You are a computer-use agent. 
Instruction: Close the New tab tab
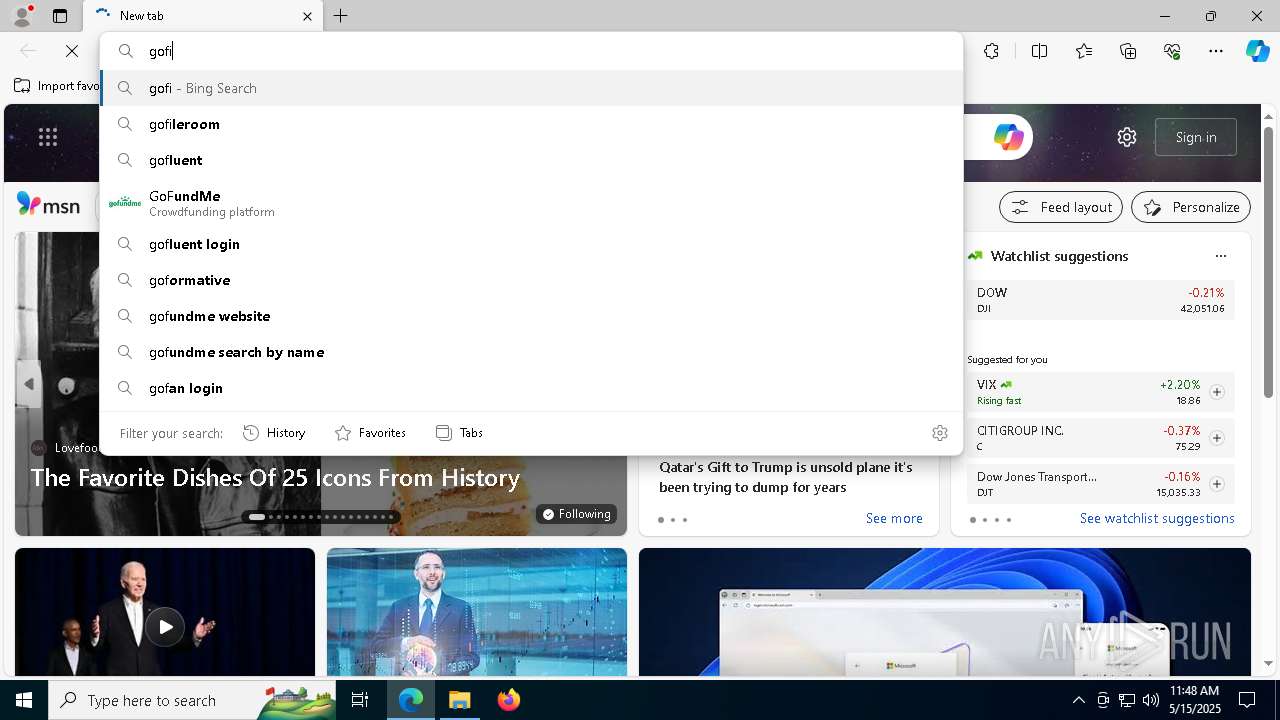click(307, 16)
